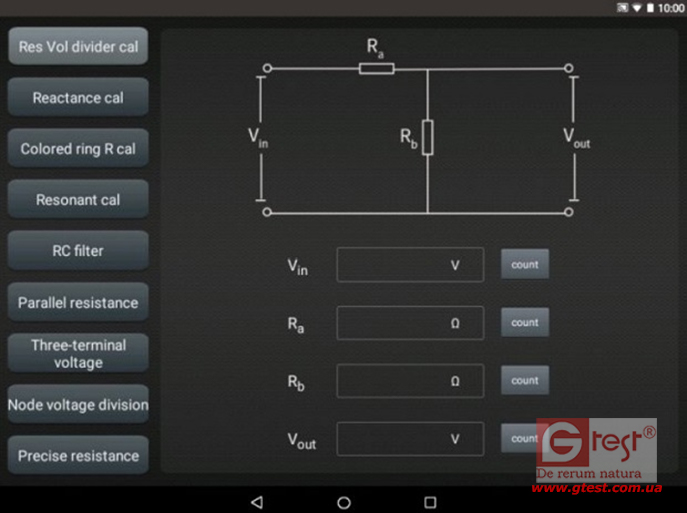Open Three-terminal voltage calculator

pos(78,353)
